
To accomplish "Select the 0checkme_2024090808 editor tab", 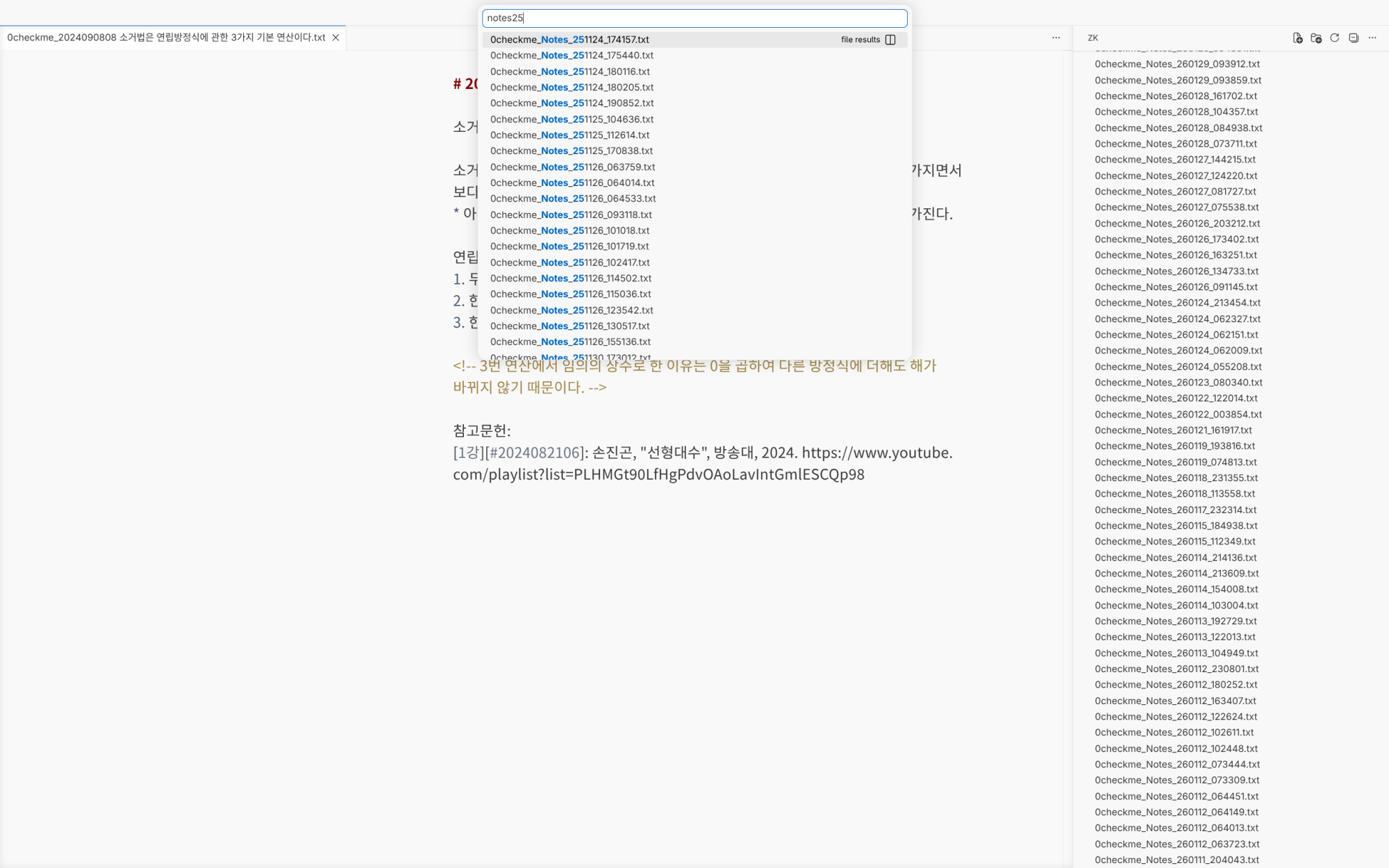I will (x=167, y=37).
